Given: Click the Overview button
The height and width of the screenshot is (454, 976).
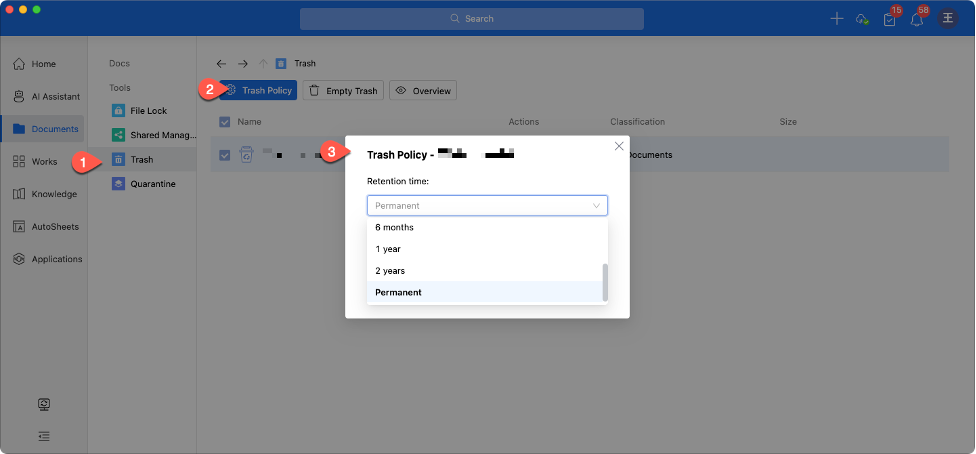Looking at the screenshot, I should click(x=422, y=91).
